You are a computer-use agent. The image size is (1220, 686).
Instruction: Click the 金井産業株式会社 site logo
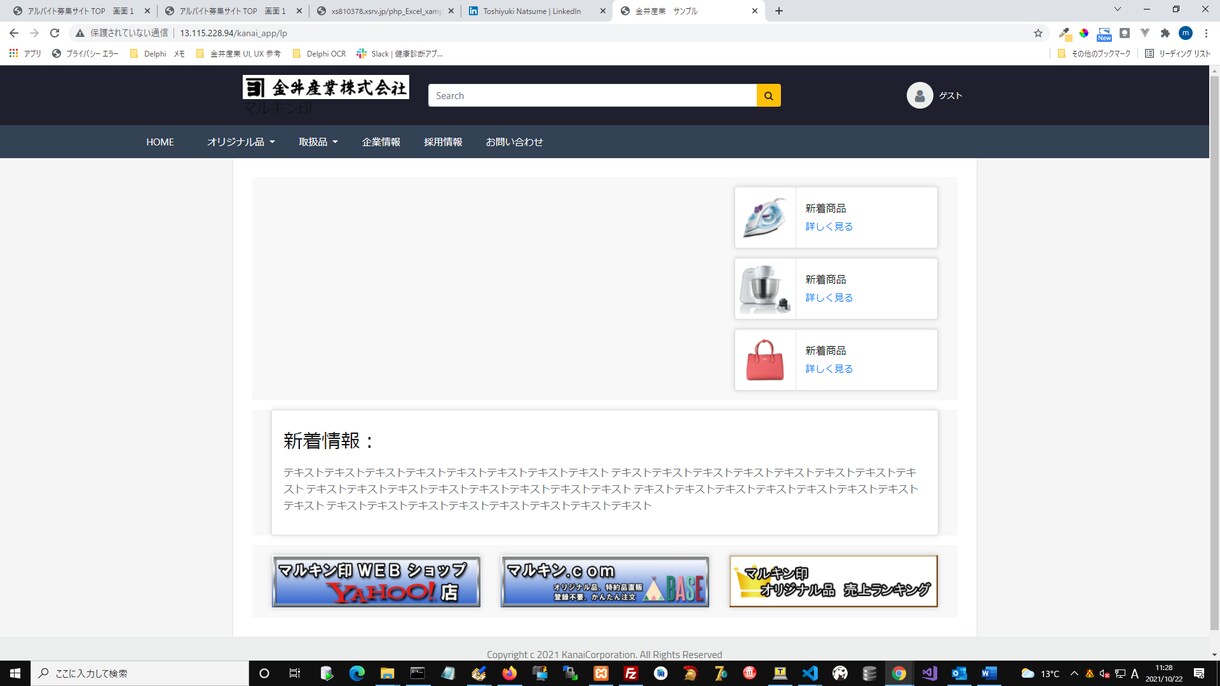tap(326, 88)
